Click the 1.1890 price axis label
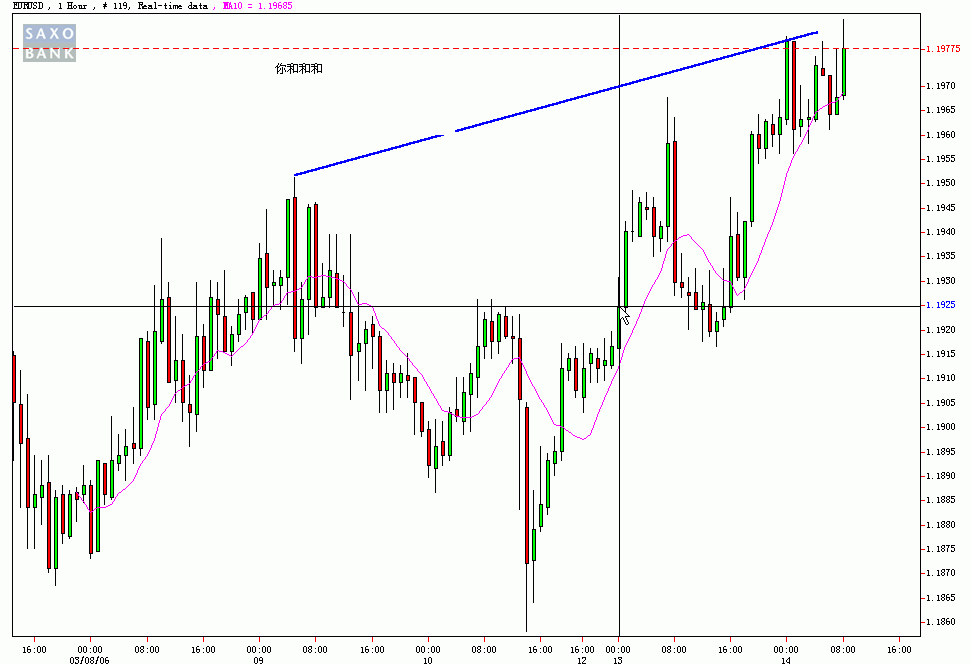 pyautogui.click(x=941, y=476)
